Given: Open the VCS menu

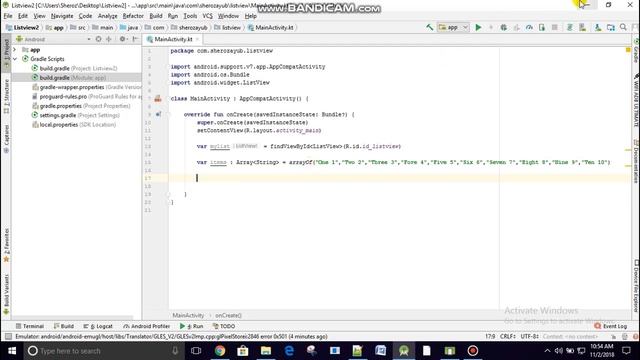Looking at the screenshot, I should (x=207, y=16).
